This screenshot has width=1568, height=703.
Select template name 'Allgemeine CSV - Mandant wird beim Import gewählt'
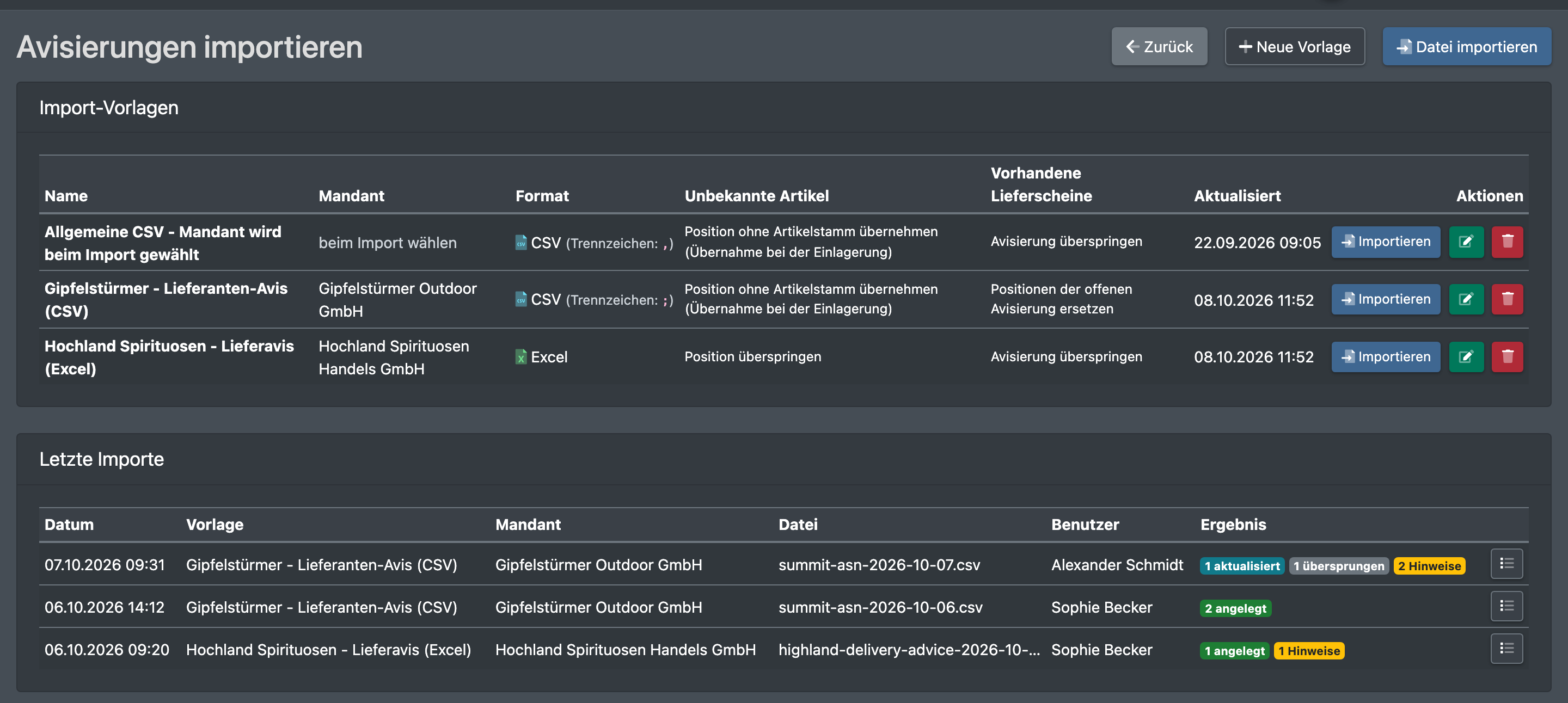tap(163, 243)
